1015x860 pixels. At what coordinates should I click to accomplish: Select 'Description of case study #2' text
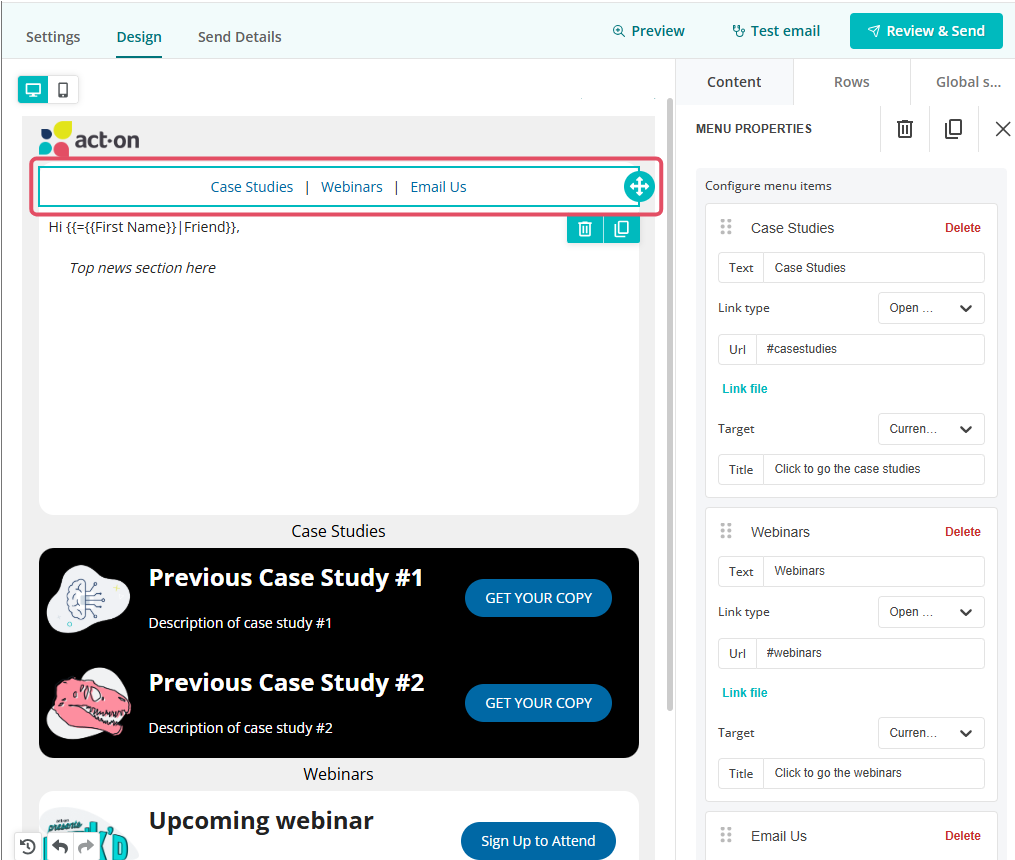(x=240, y=728)
